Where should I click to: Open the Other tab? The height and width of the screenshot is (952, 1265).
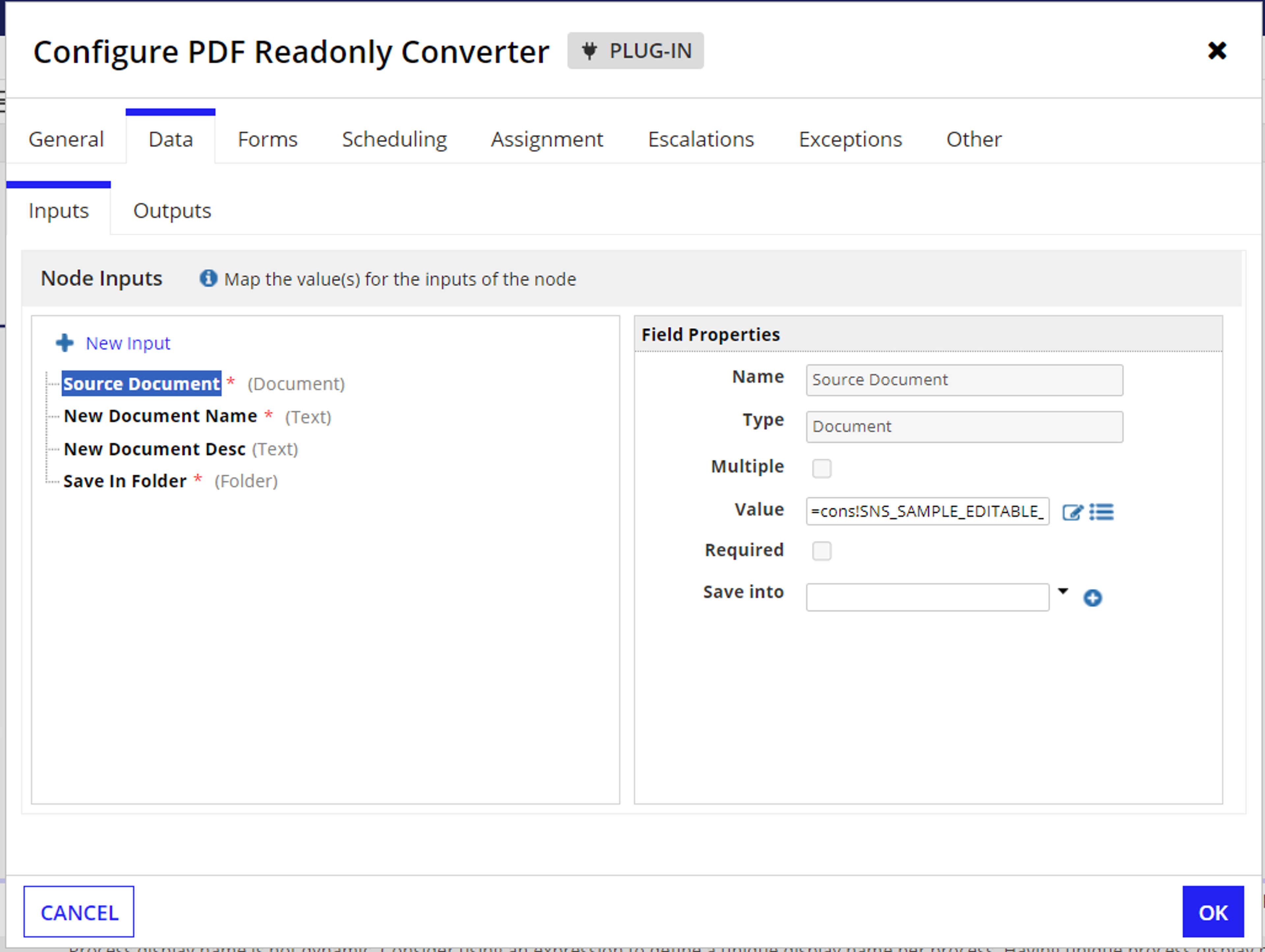[974, 140]
